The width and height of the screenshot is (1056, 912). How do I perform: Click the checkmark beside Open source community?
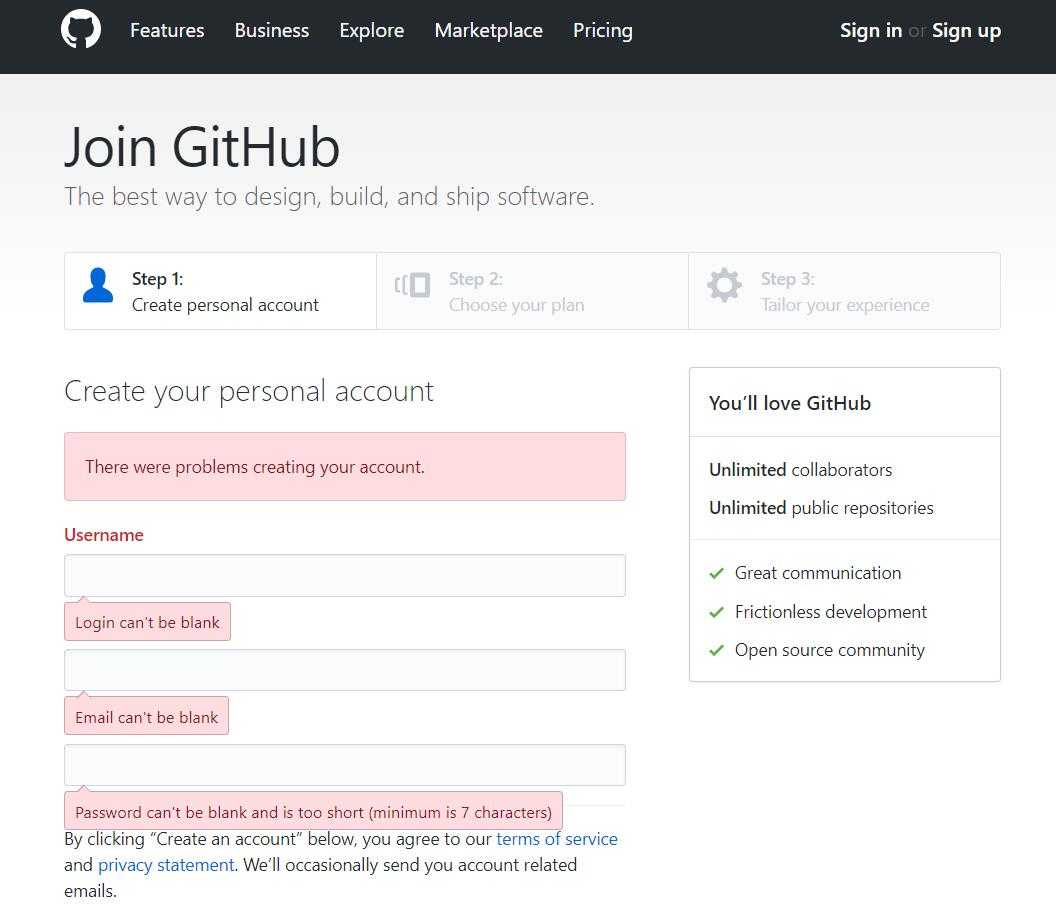(x=717, y=650)
